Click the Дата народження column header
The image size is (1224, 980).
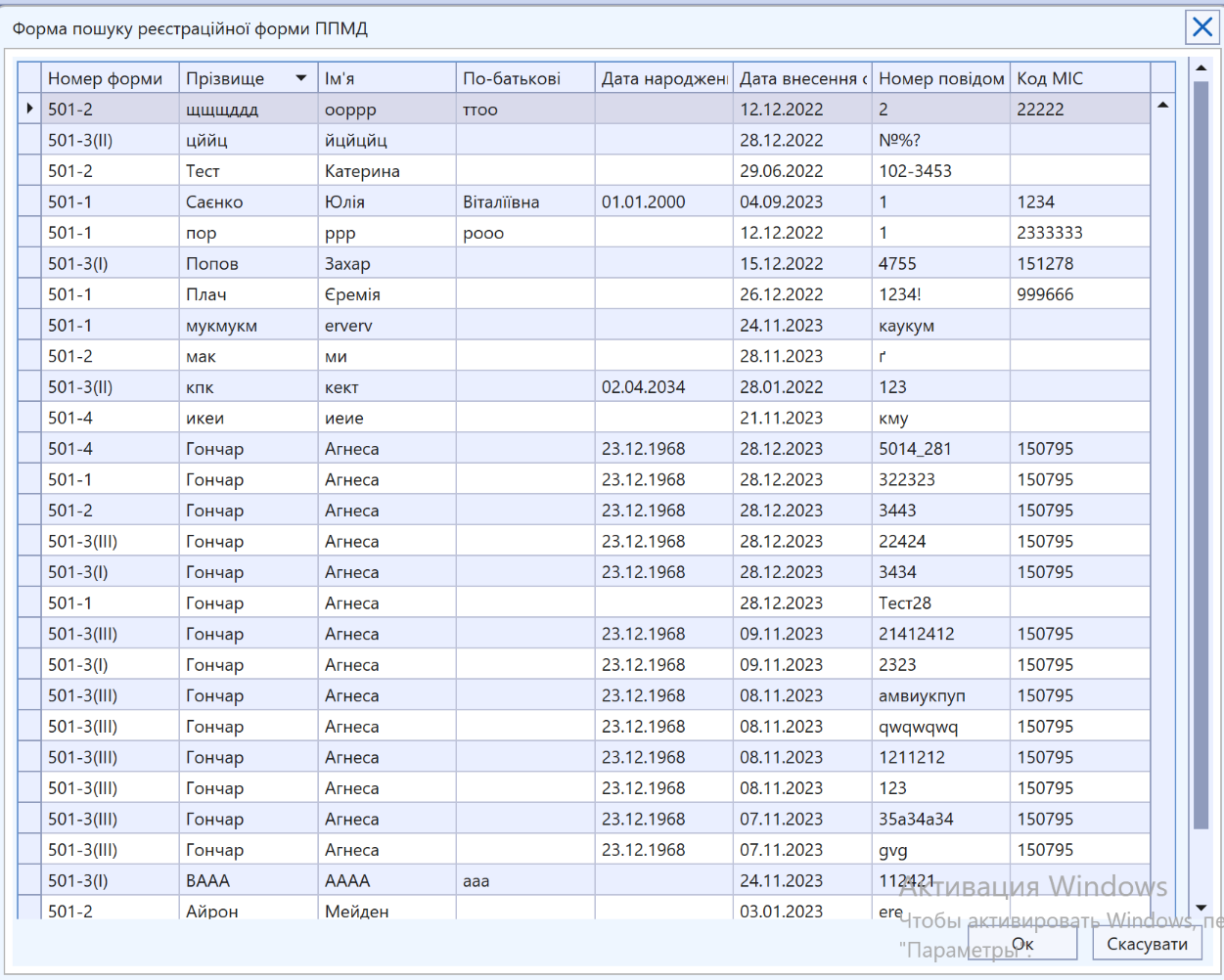click(664, 78)
